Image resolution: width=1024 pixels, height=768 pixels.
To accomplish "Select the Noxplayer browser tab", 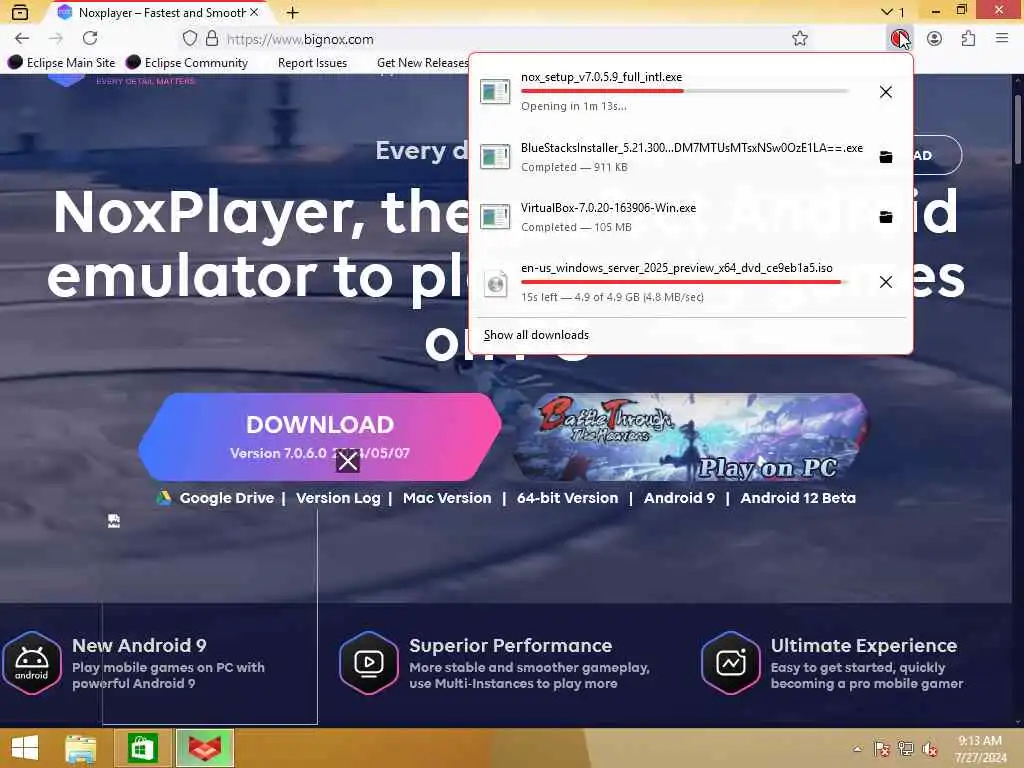I will coord(157,12).
